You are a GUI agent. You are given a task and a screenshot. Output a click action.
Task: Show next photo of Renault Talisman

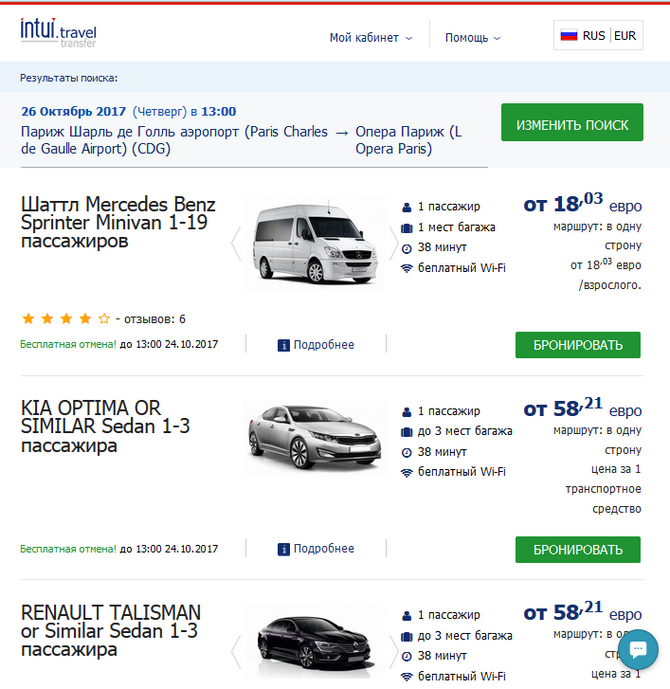coord(394,652)
